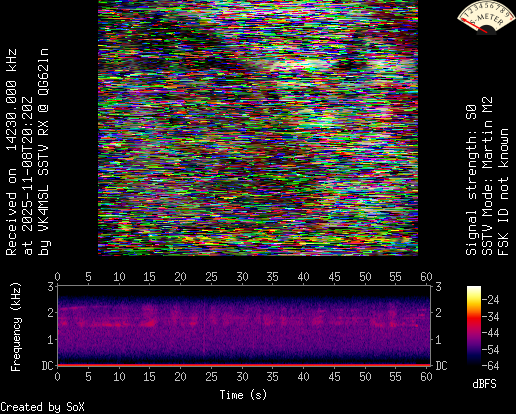Click the 'FSK ID not known' label
The width and height of the screenshot is (516, 414).
tap(503, 192)
